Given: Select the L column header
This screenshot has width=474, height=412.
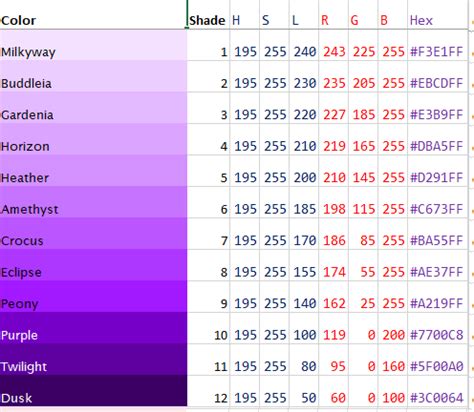Looking at the screenshot, I should pyautogui.click(x=304, y=15).
